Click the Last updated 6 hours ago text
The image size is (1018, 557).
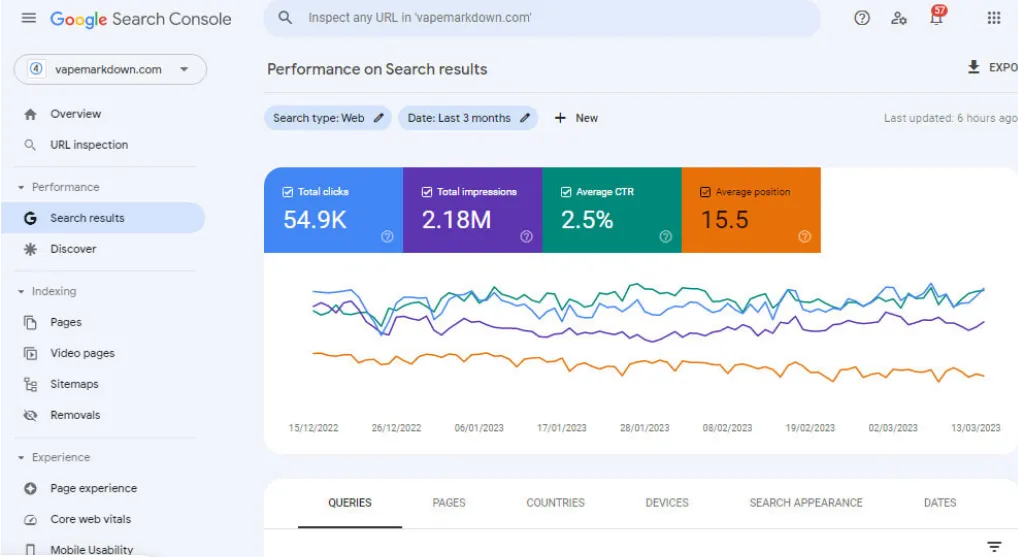pos(950,118)
